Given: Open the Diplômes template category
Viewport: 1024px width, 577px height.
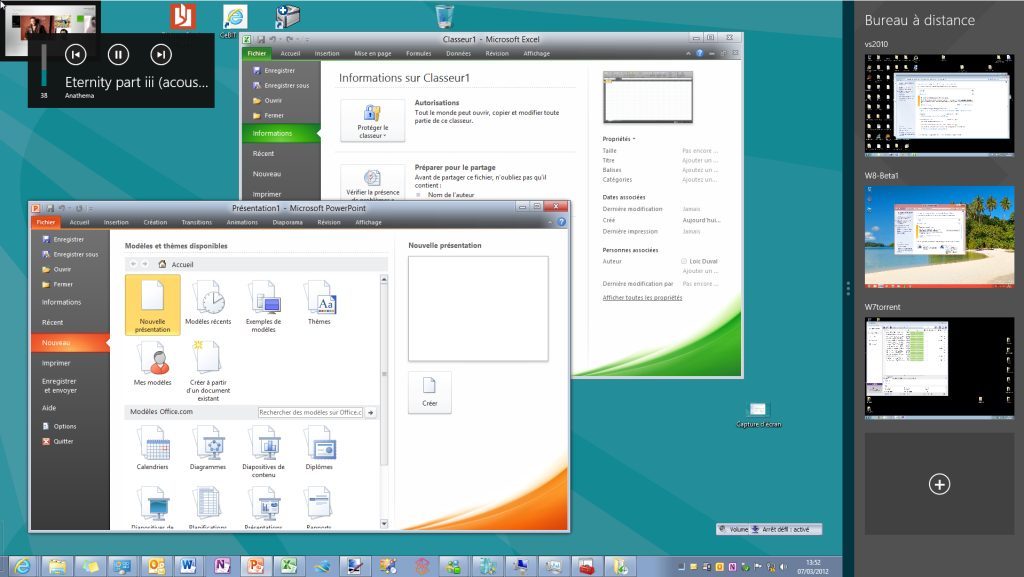Looking at the screenshot, I should [319, 447].
